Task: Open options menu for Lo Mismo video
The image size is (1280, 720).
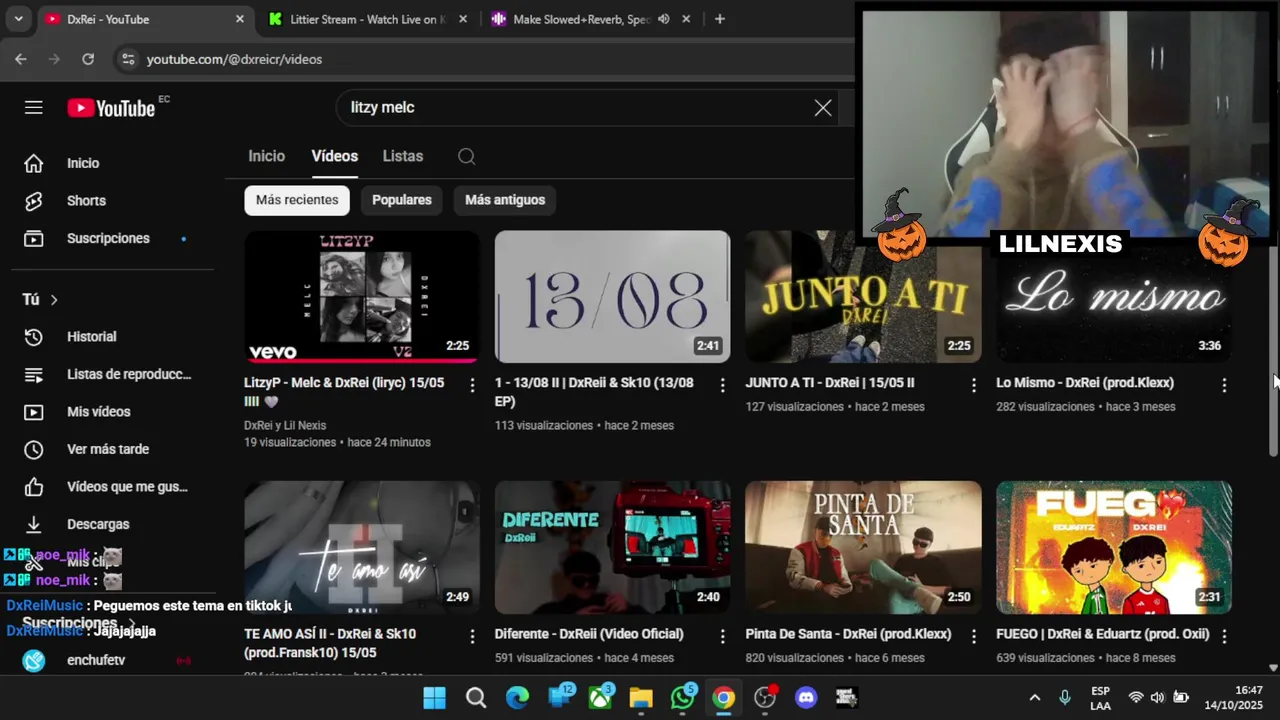Action: (1224, 385)
